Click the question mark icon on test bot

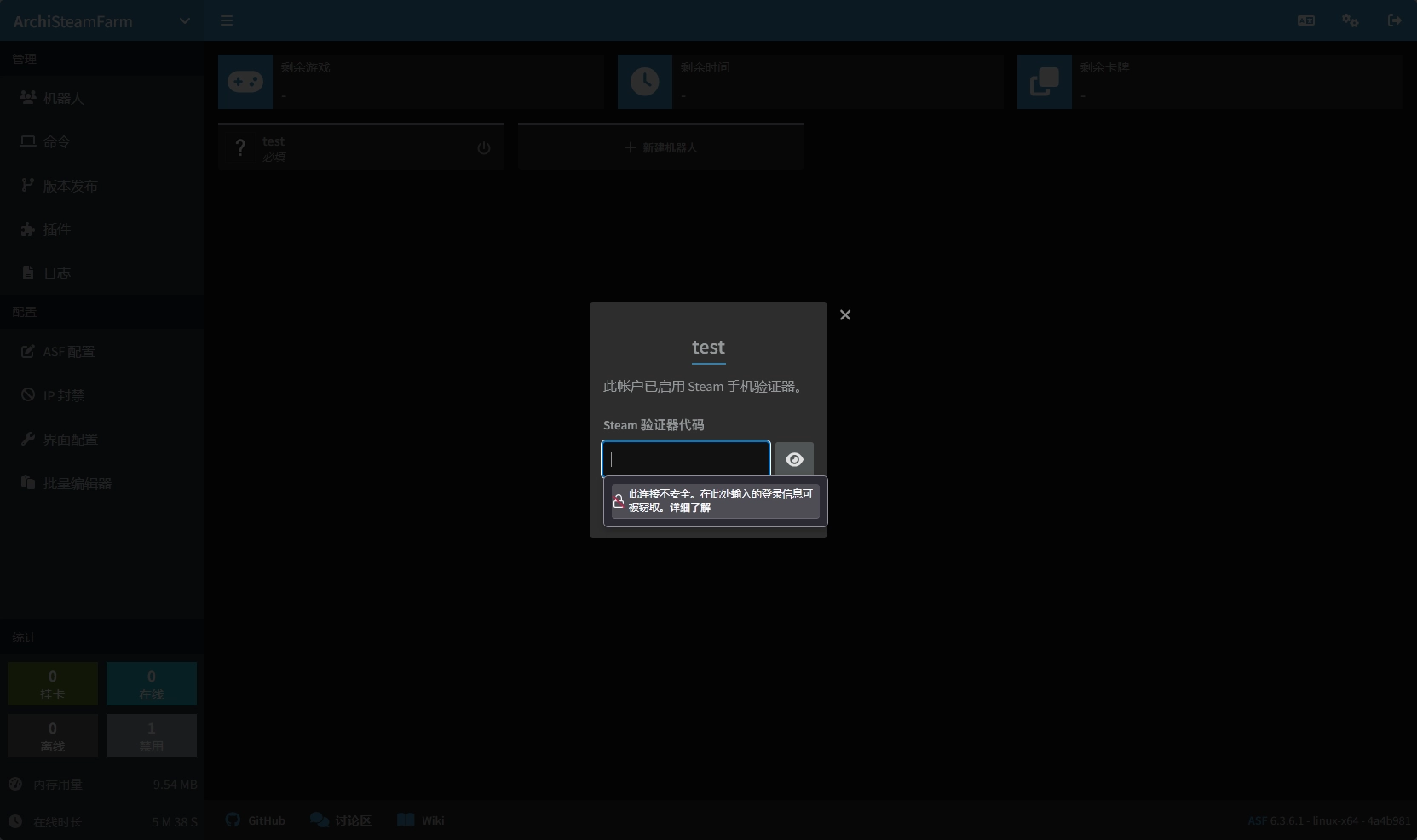[x=241, y=148]
